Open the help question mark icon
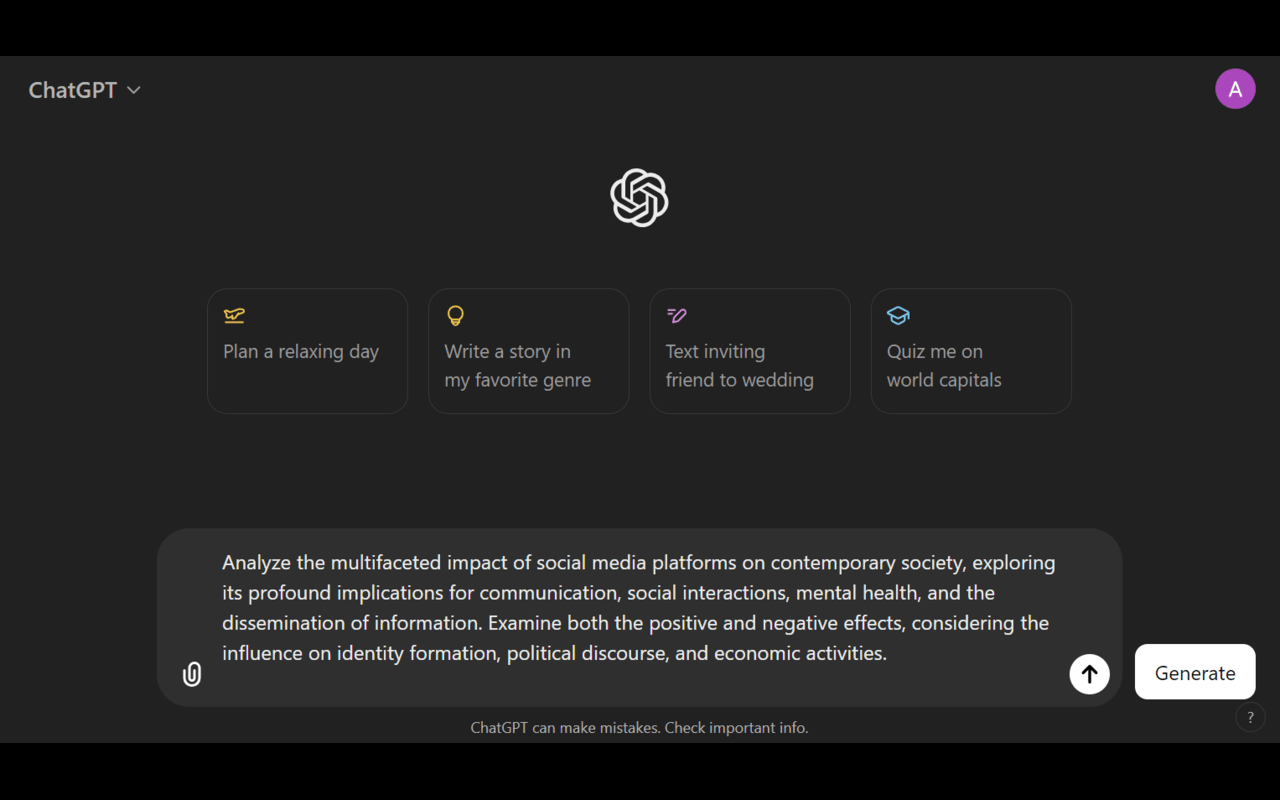 coord(1250,717)
